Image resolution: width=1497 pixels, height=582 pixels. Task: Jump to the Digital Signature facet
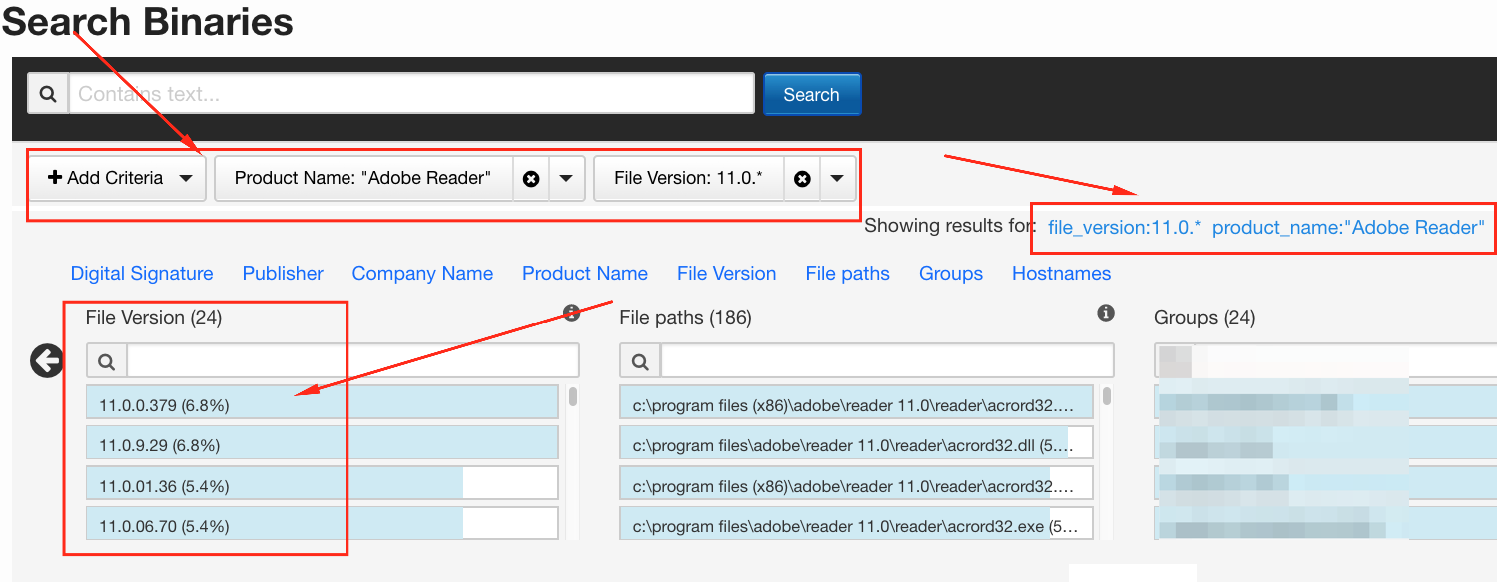point(142,273)
